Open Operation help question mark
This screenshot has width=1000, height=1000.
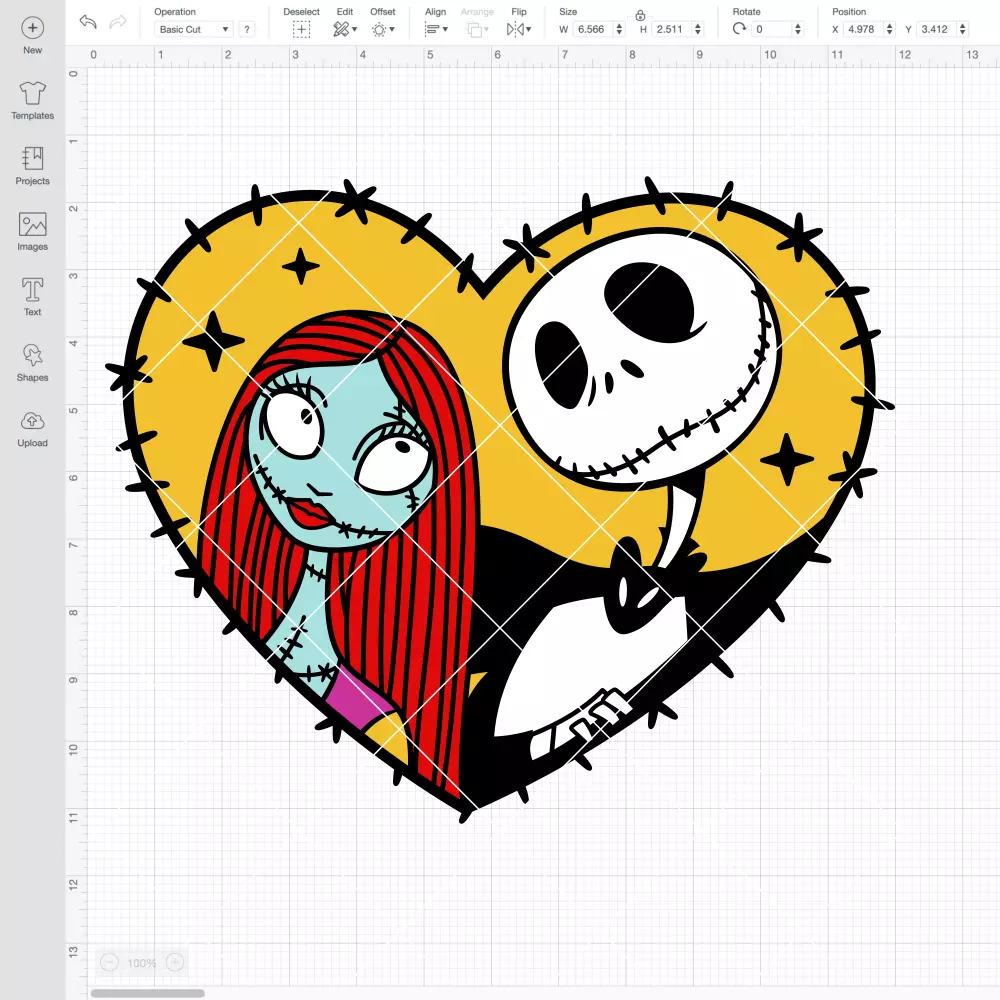pyautogui.click(x=247, y=29)
